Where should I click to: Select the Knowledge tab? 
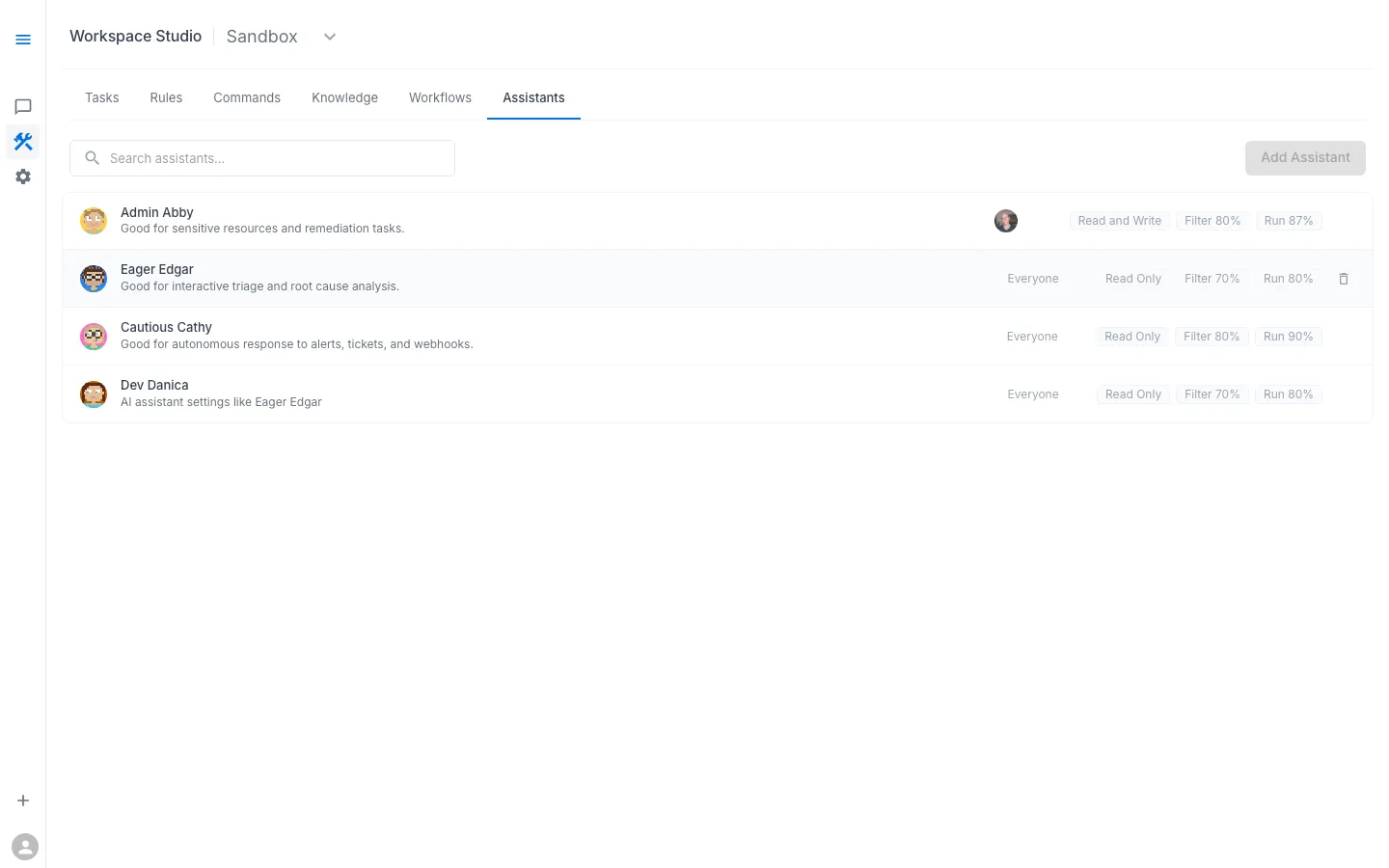(x=344, y=97)
